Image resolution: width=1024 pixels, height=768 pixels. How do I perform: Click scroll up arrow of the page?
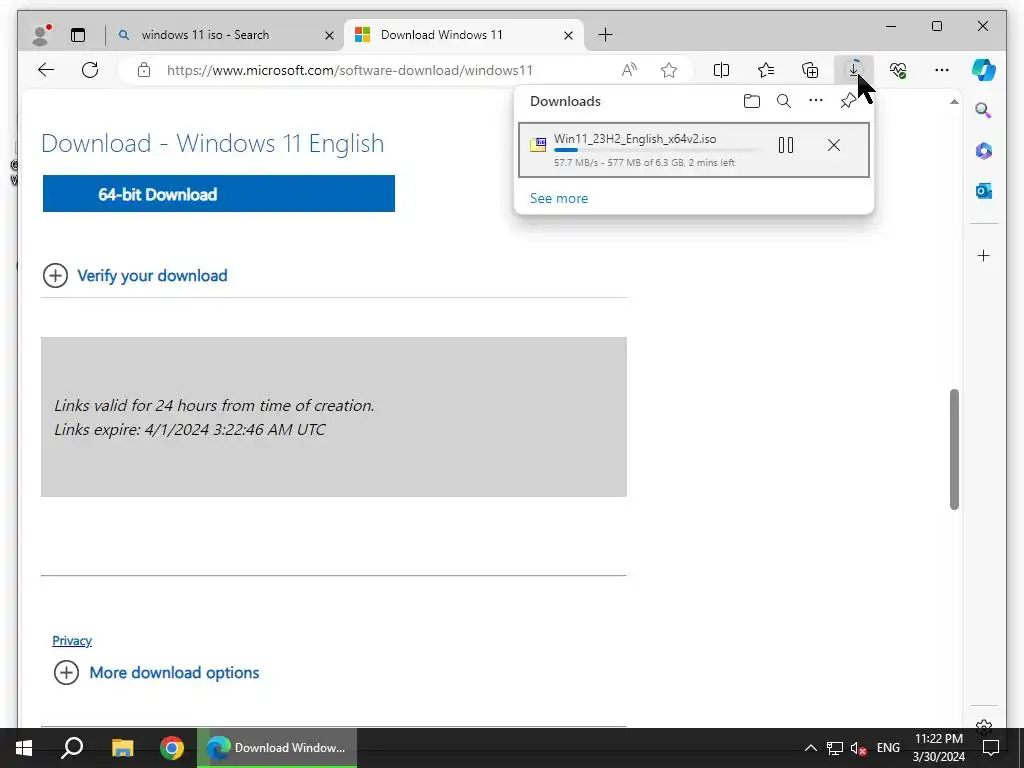pos(954,102)
